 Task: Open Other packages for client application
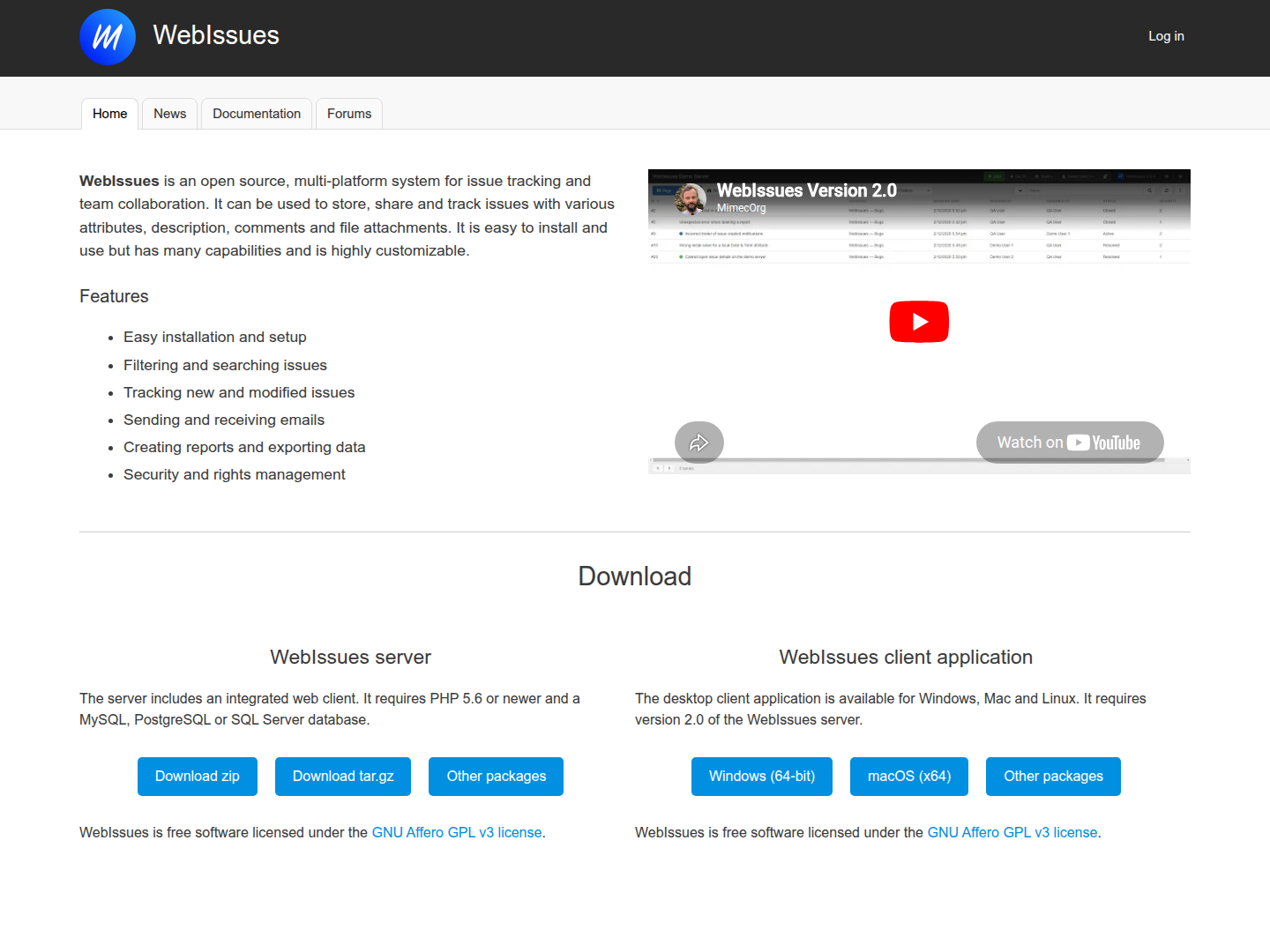pyautogui.click(x=1054, y=777)
